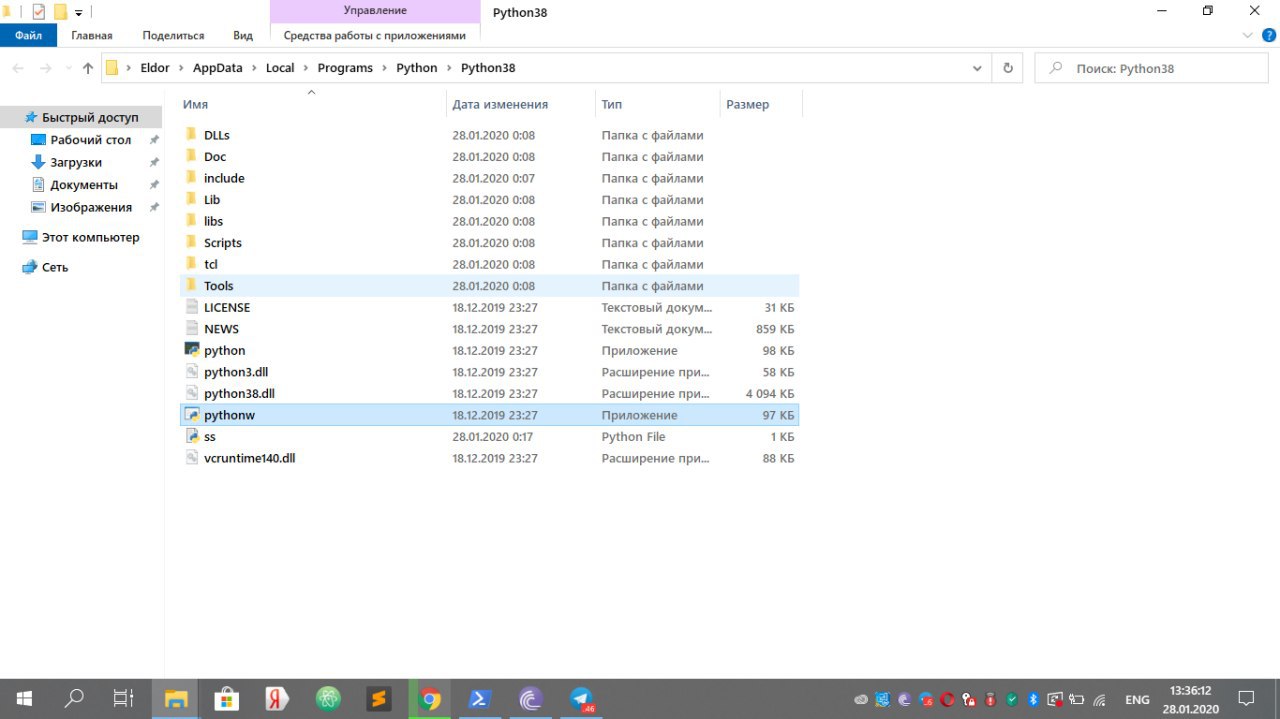Viewport: 1280px width, 719px height.
Task: Select the python application icon
Action: (x=192, y=350)
